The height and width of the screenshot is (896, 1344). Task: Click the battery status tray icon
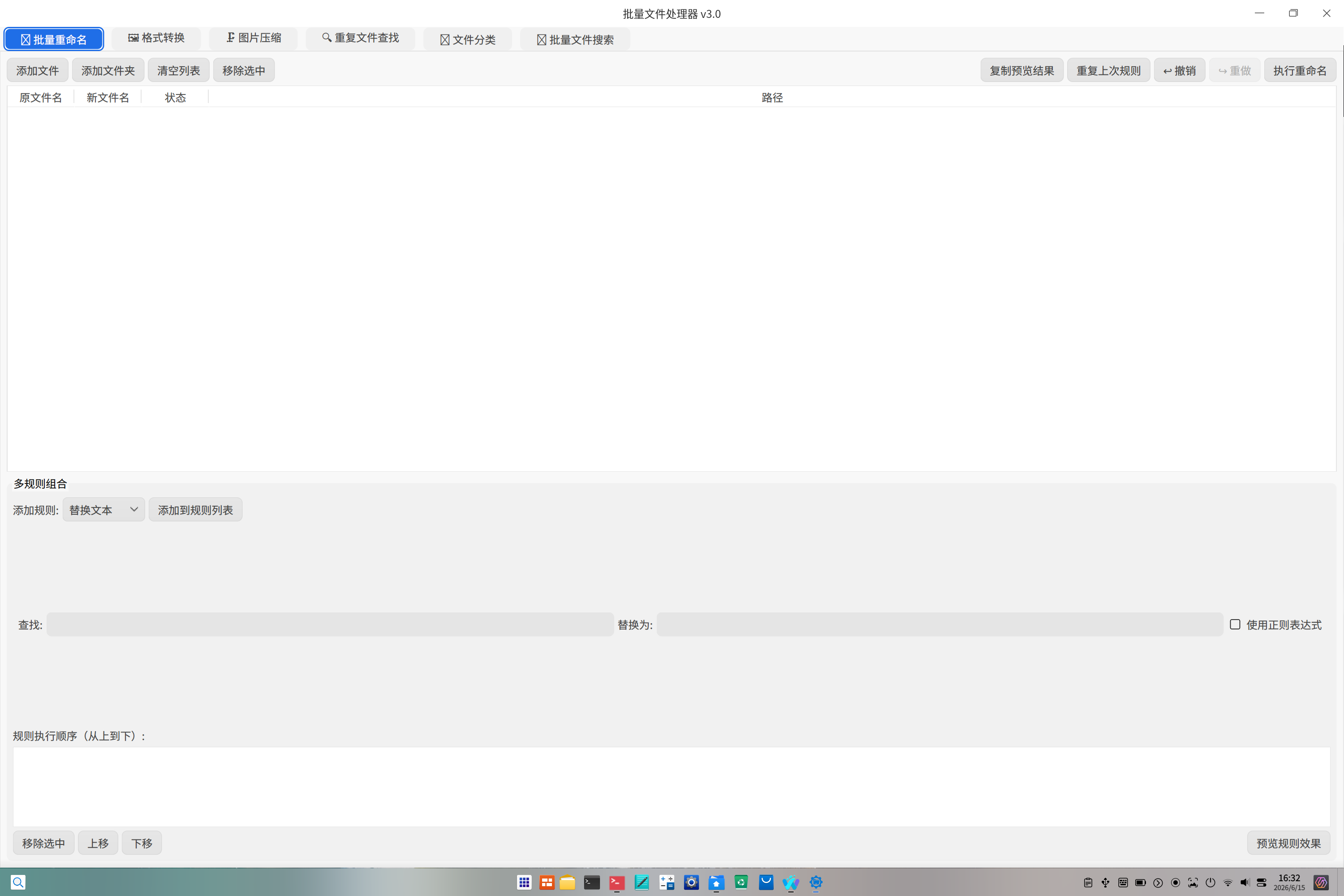click(1141, 883)
